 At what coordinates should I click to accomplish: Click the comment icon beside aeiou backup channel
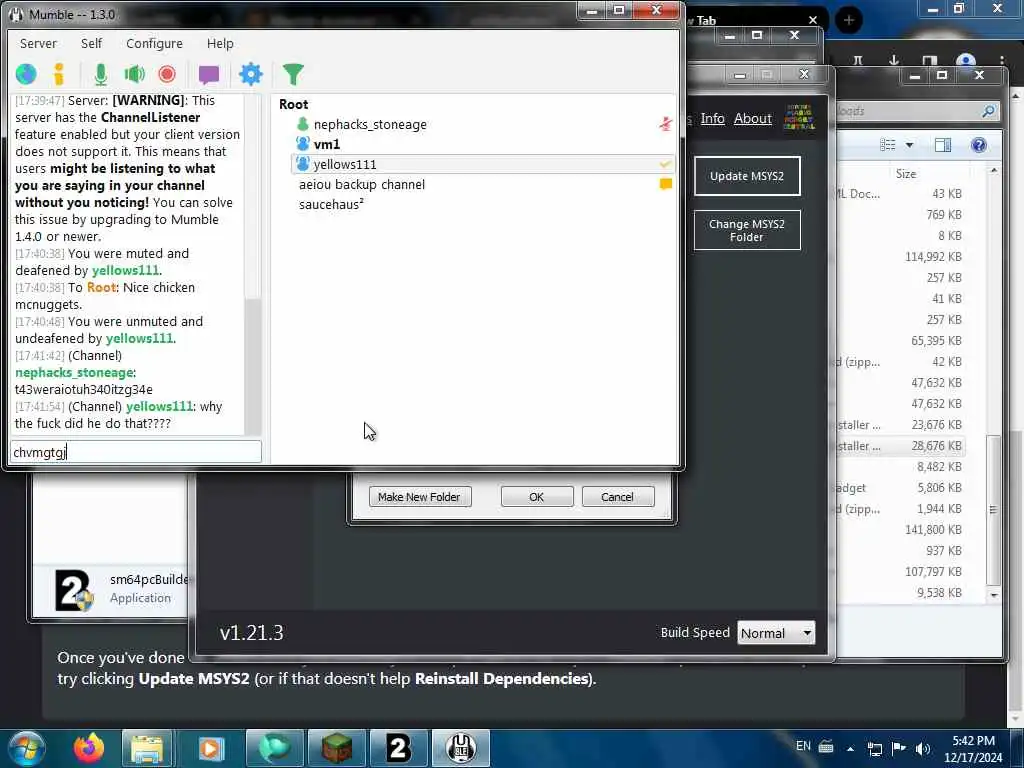coord(665,184)
